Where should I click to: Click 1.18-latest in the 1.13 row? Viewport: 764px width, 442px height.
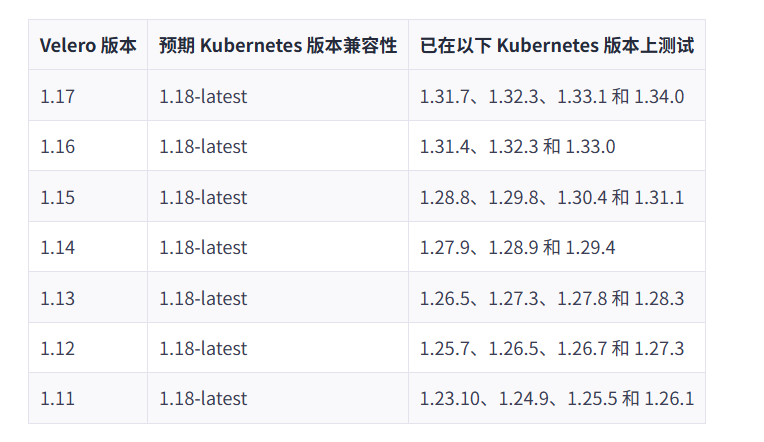click(x=203, y=298)
